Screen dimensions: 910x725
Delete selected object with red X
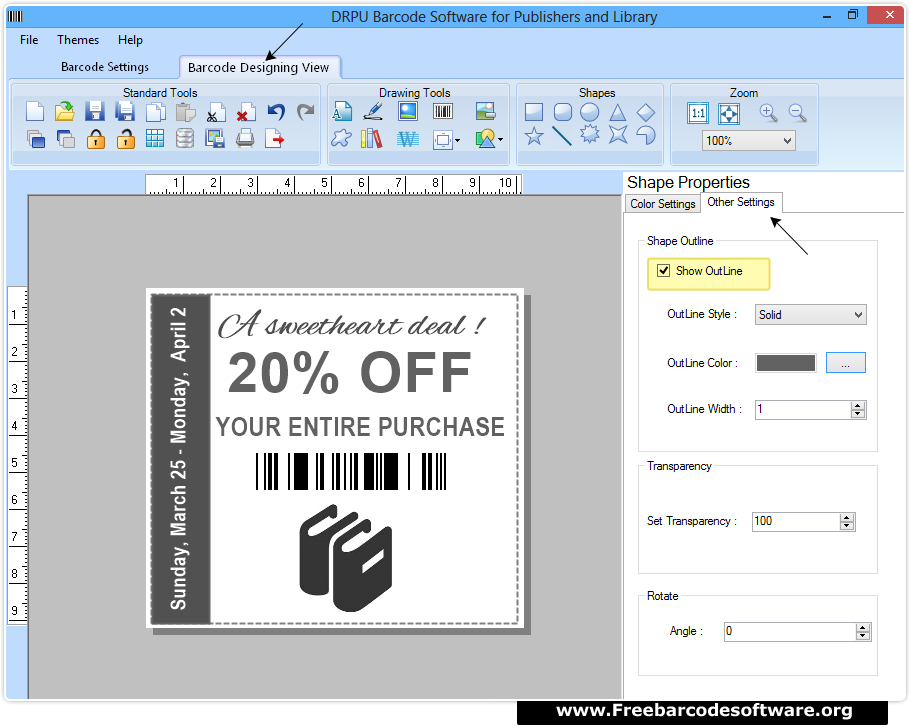coord(246,111)
